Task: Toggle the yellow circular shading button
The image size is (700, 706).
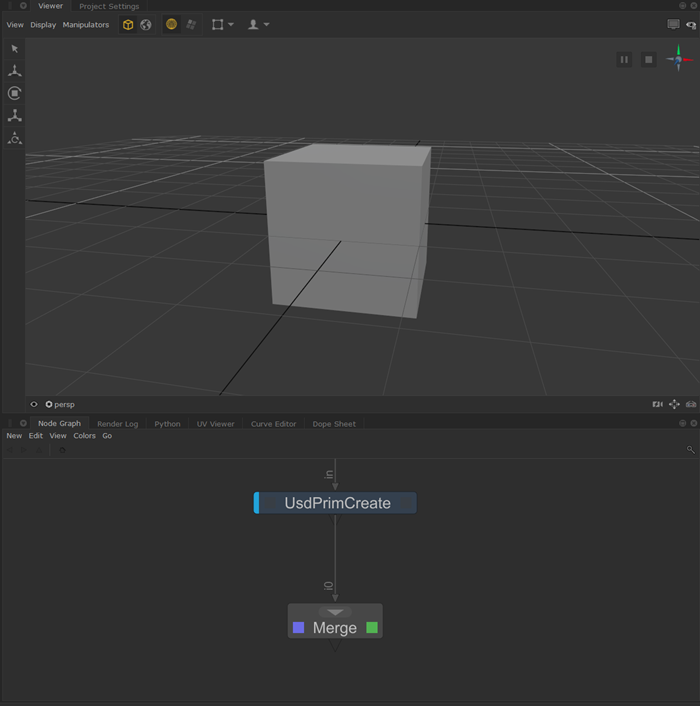Action: 171,25
